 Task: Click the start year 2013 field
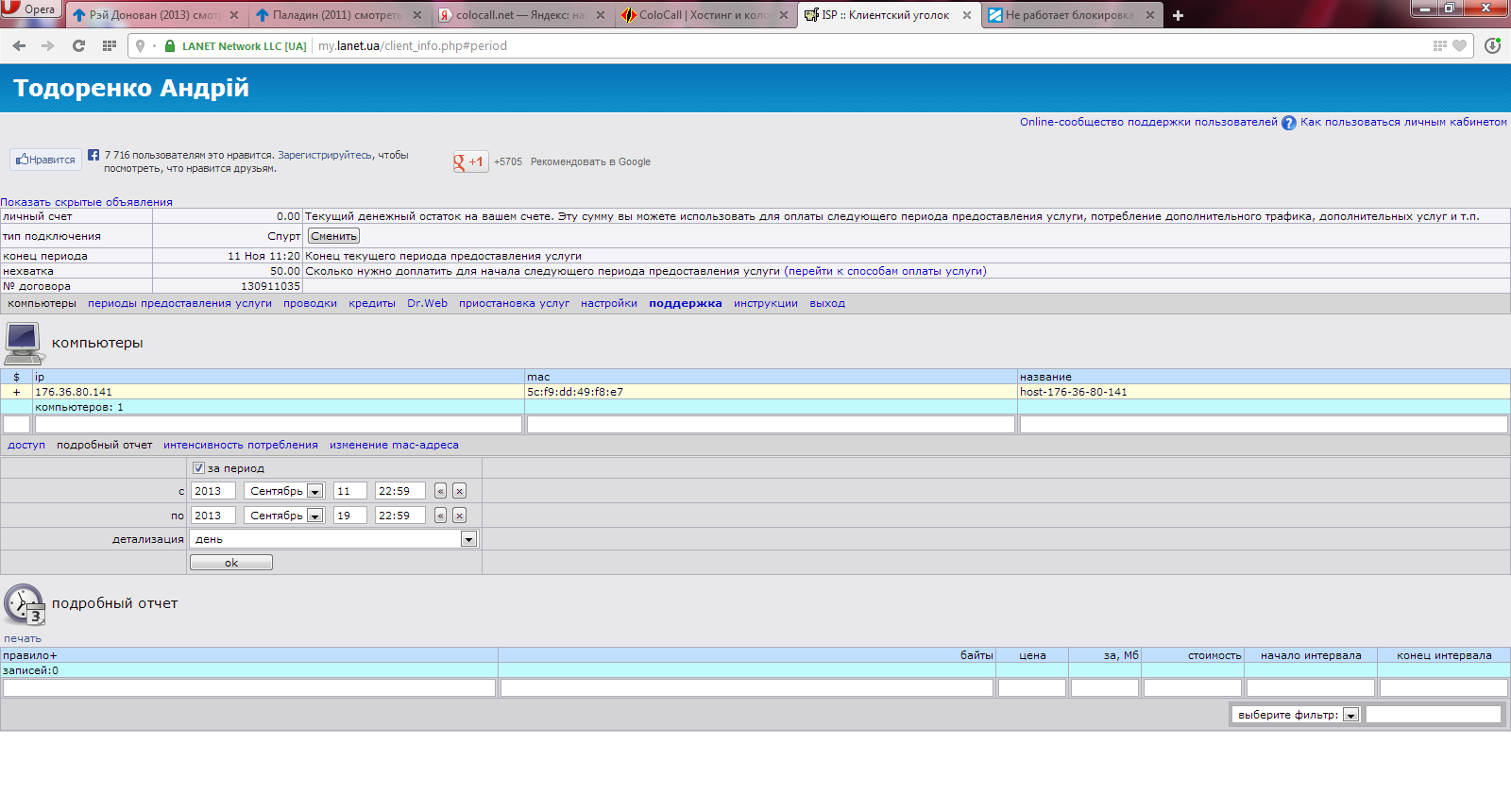coord(213,491)
